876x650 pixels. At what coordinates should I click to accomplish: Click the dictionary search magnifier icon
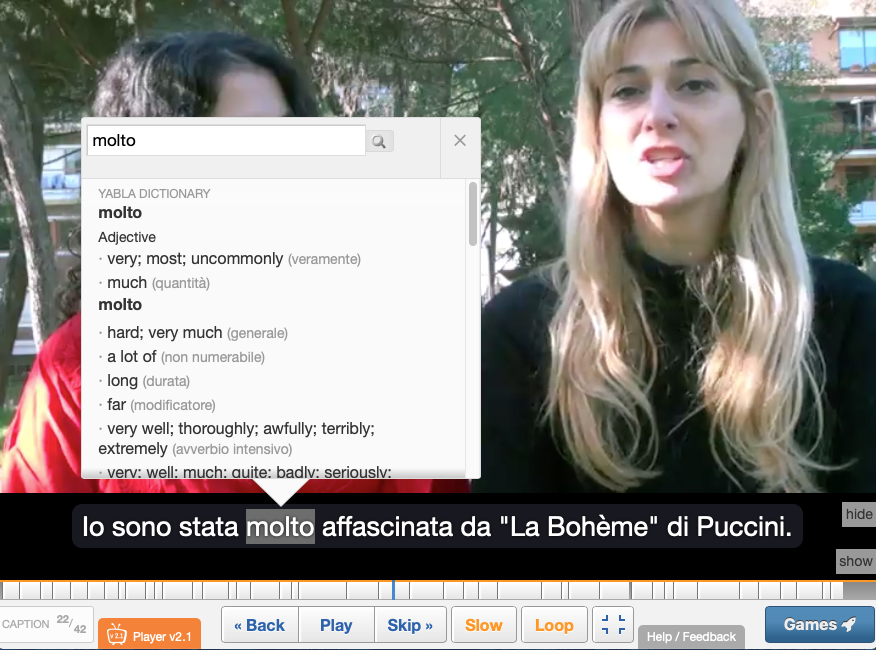click(x=379, y=142)
